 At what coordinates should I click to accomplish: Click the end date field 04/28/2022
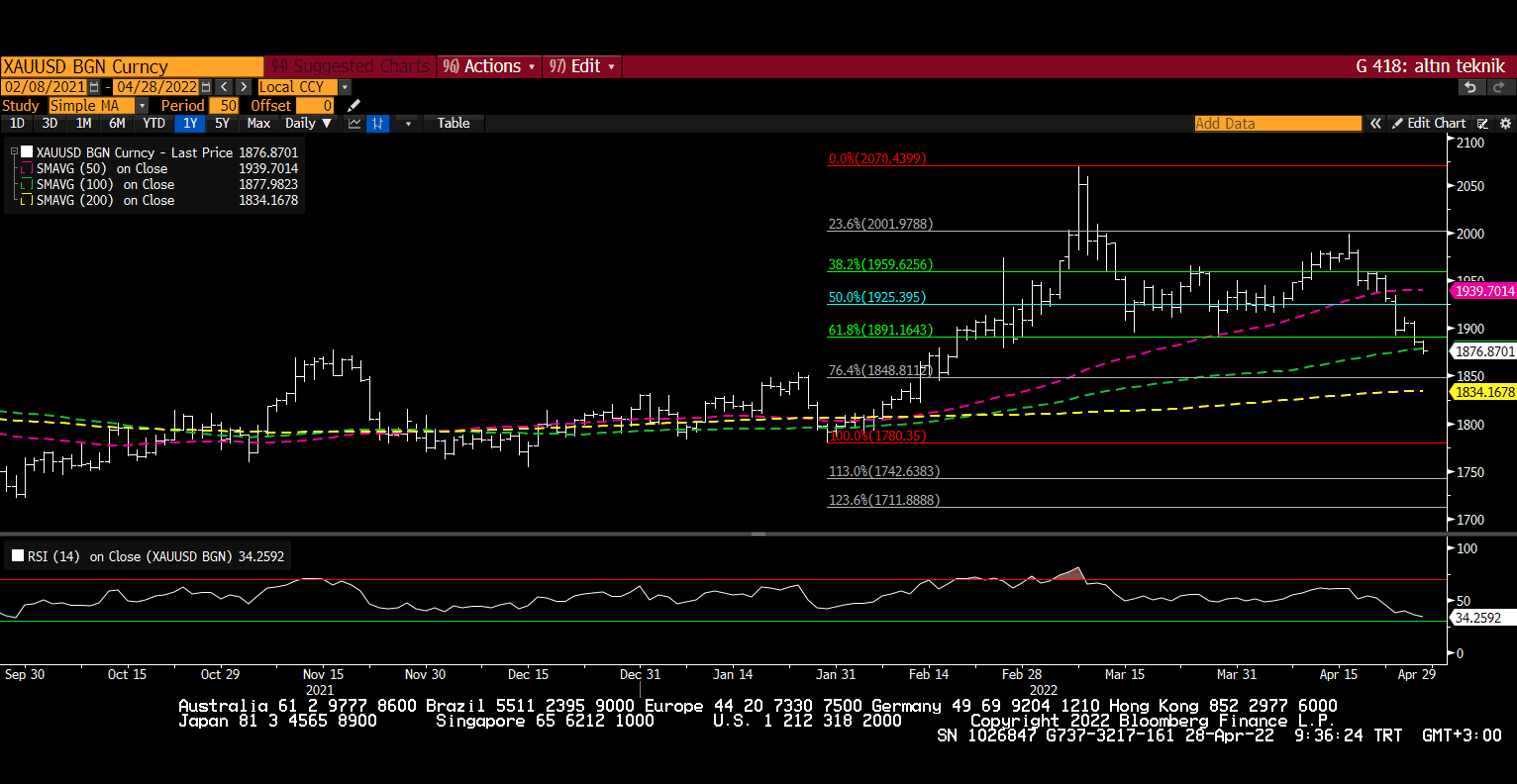[156, 87]
